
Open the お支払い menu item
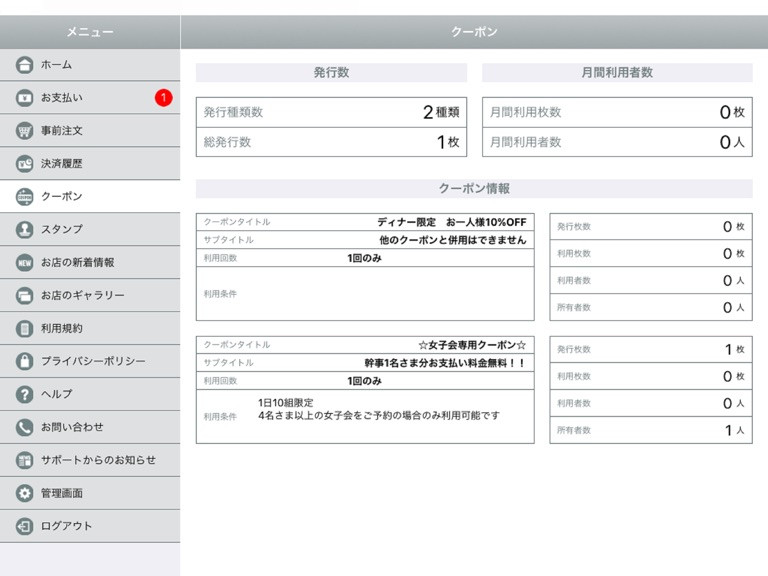(x=90, y=98)
